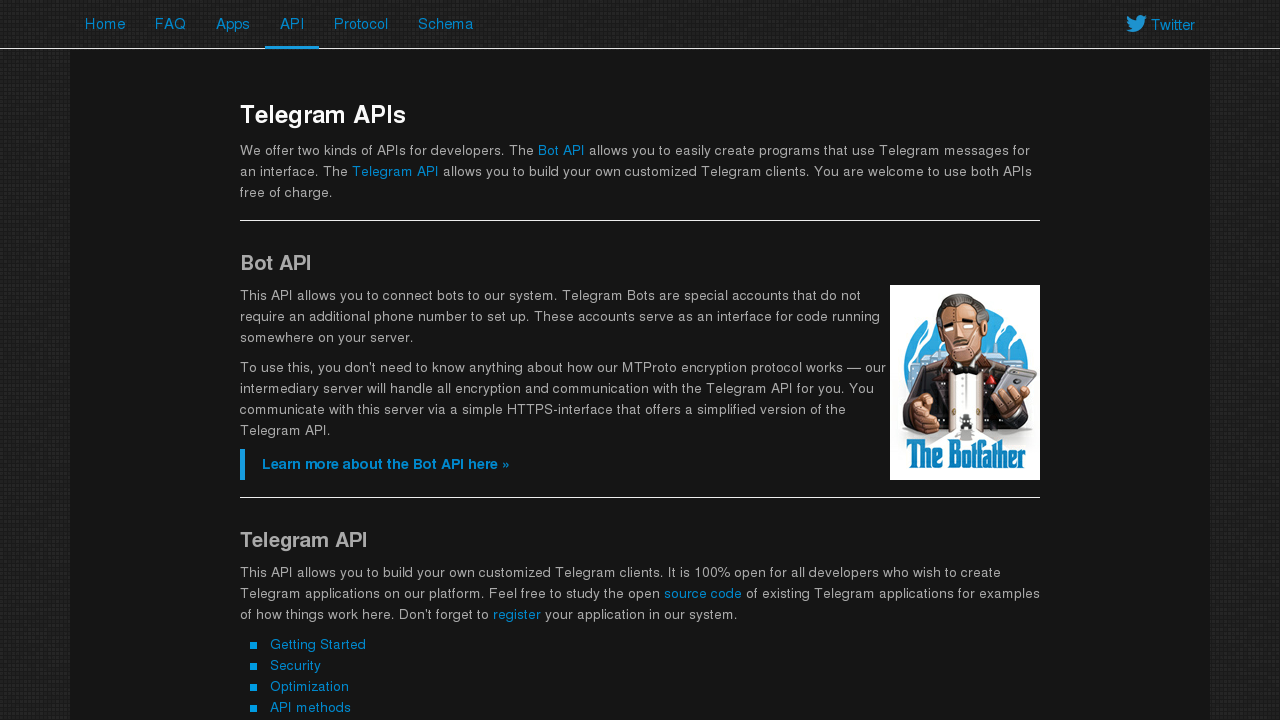Screen dimensions: 1280x720
Task: Open the Apps tab
Action: (x=233, y=24)
